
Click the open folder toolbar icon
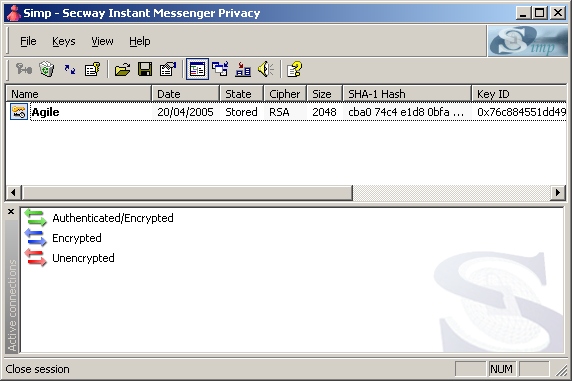point(122,69)
